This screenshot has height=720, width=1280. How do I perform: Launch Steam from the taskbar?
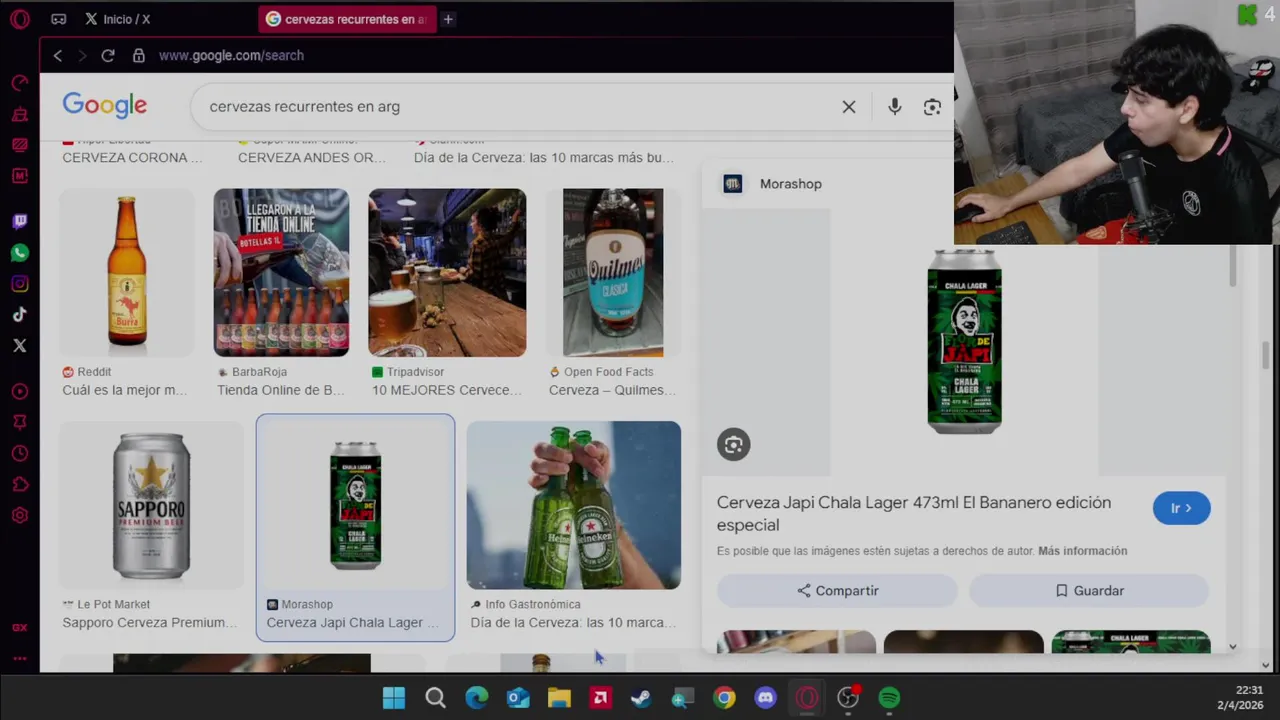641,698
